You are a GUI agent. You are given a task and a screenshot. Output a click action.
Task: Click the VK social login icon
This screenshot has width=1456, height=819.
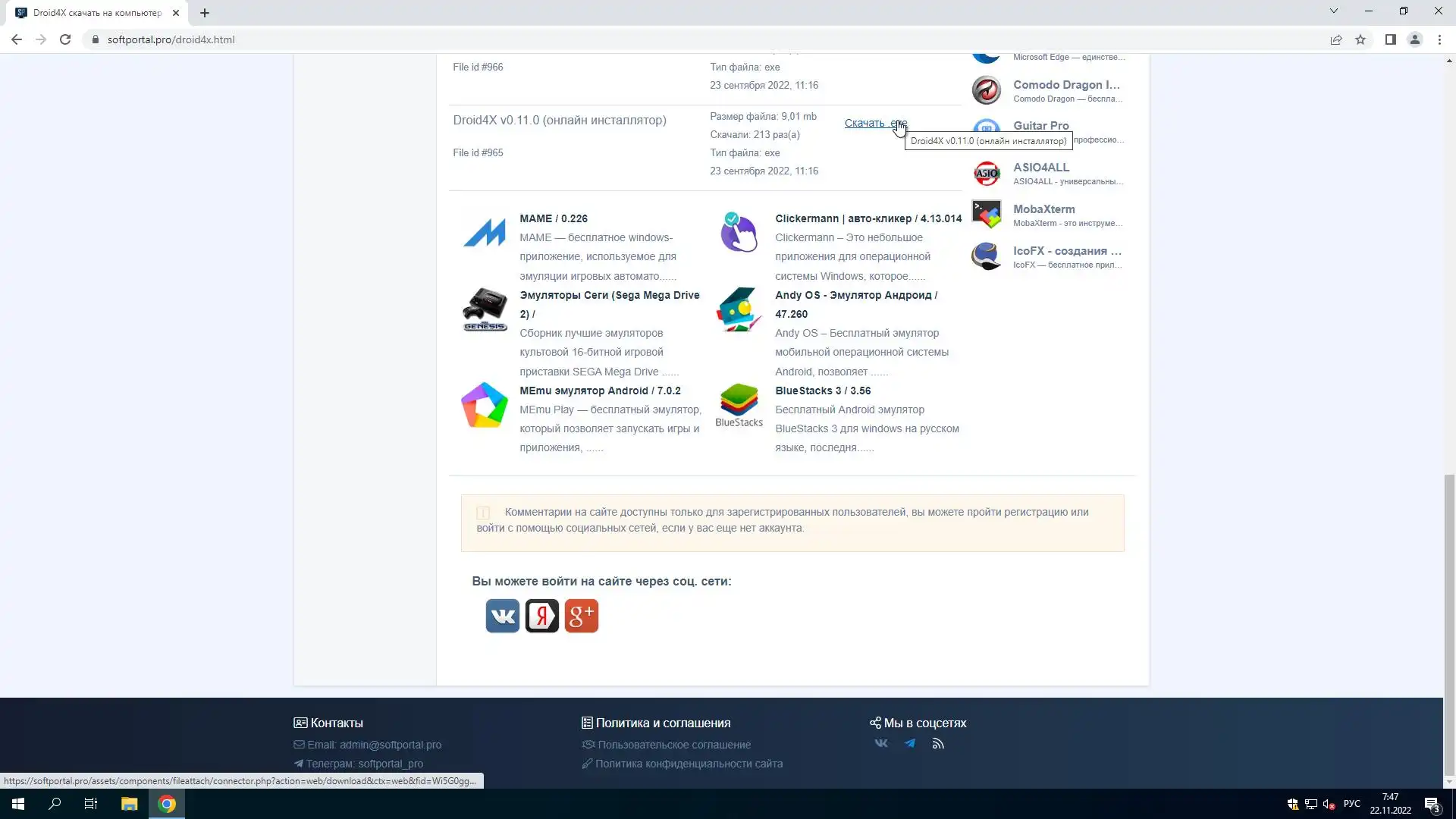pyautogui.click(x=502, y=616)
